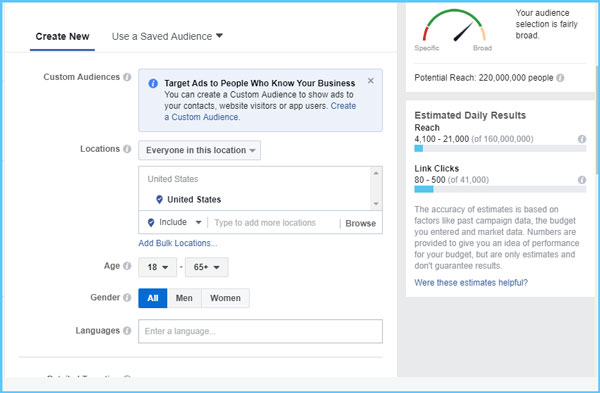This screenshot has width=600, height=393.
Task: Click the Age info icon
Action: coord(127,266)
